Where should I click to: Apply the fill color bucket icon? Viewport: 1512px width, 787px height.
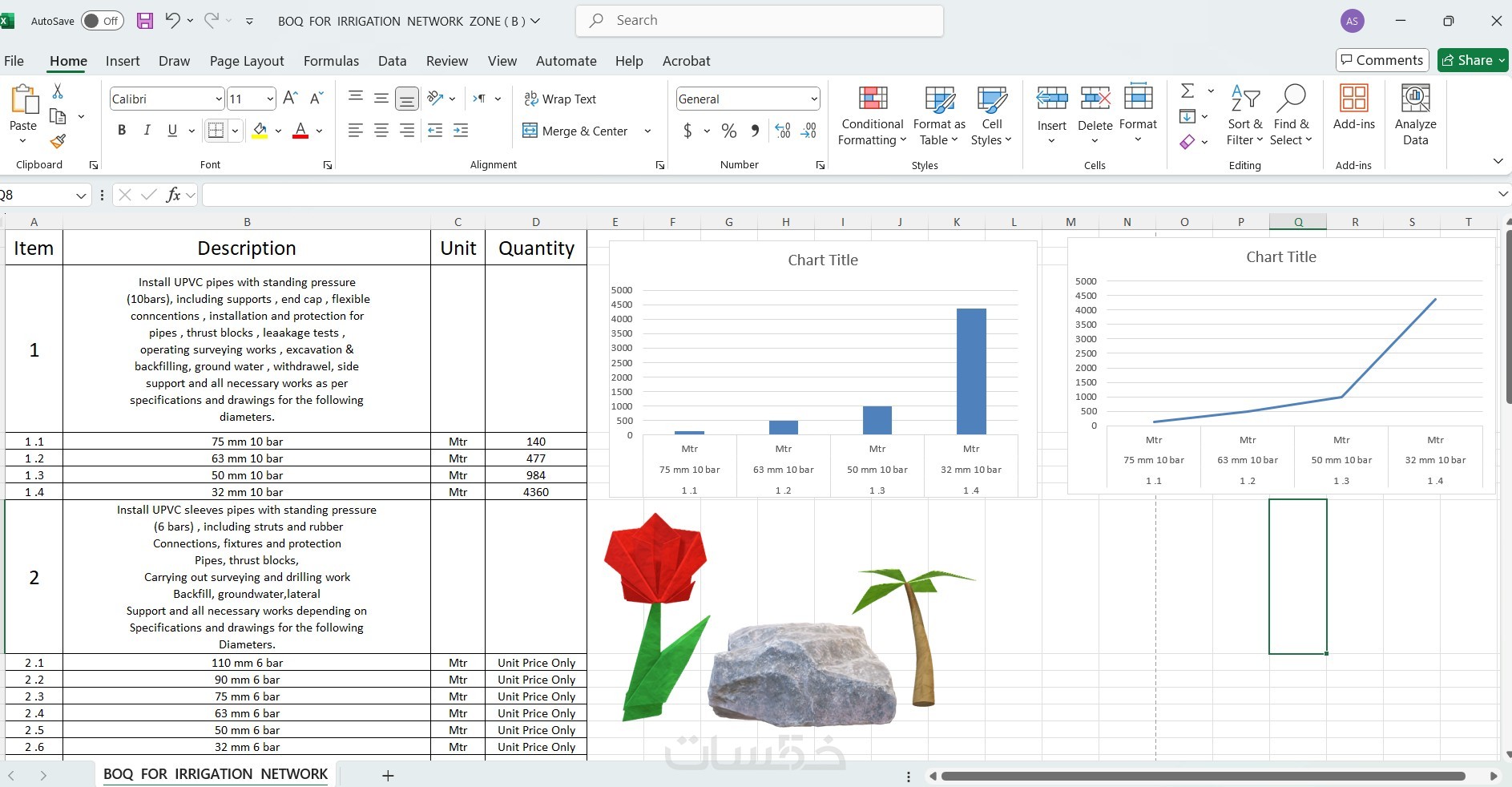(x=260, y=131)
